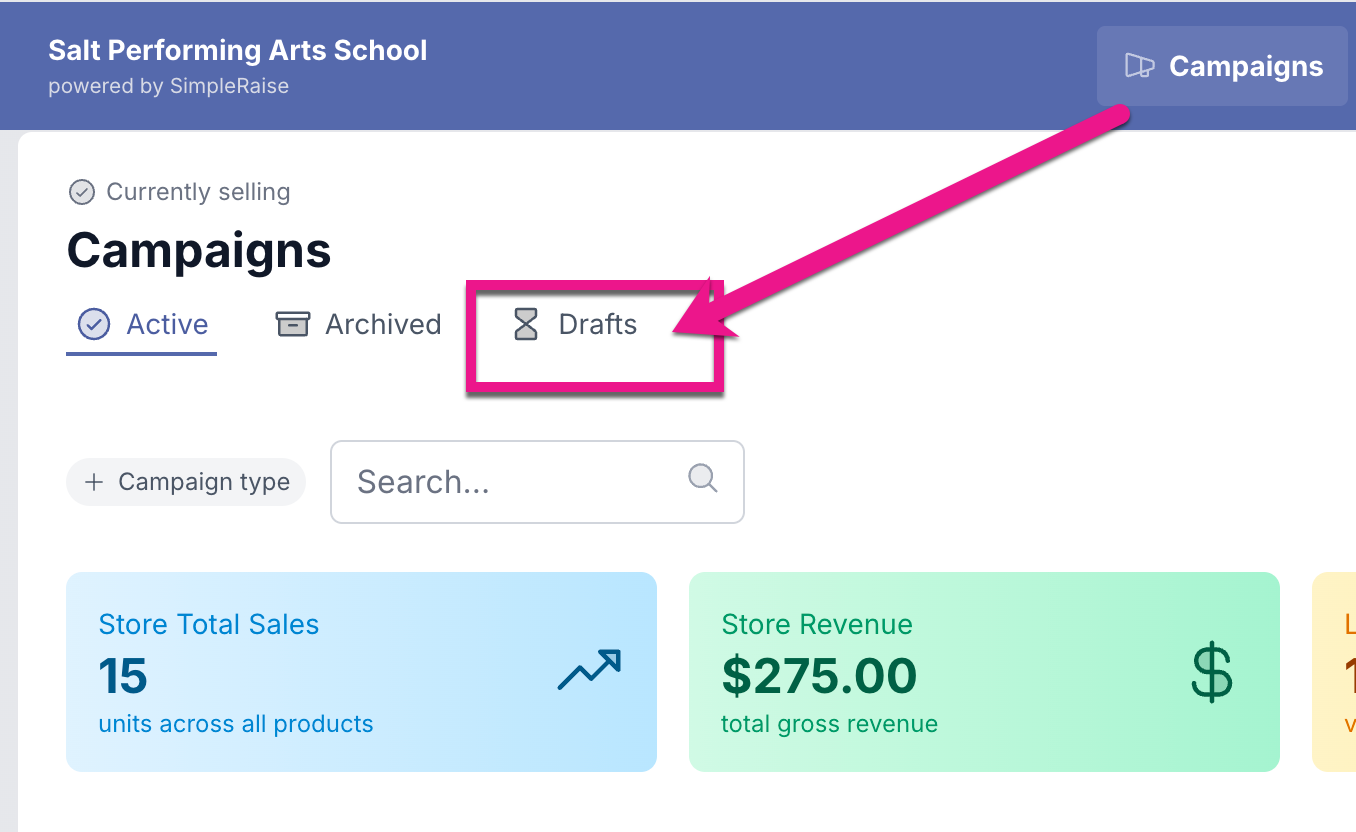Click the checkmark icon beside Currently selling
Screen dimensions: 1356x832
(81, 192)
